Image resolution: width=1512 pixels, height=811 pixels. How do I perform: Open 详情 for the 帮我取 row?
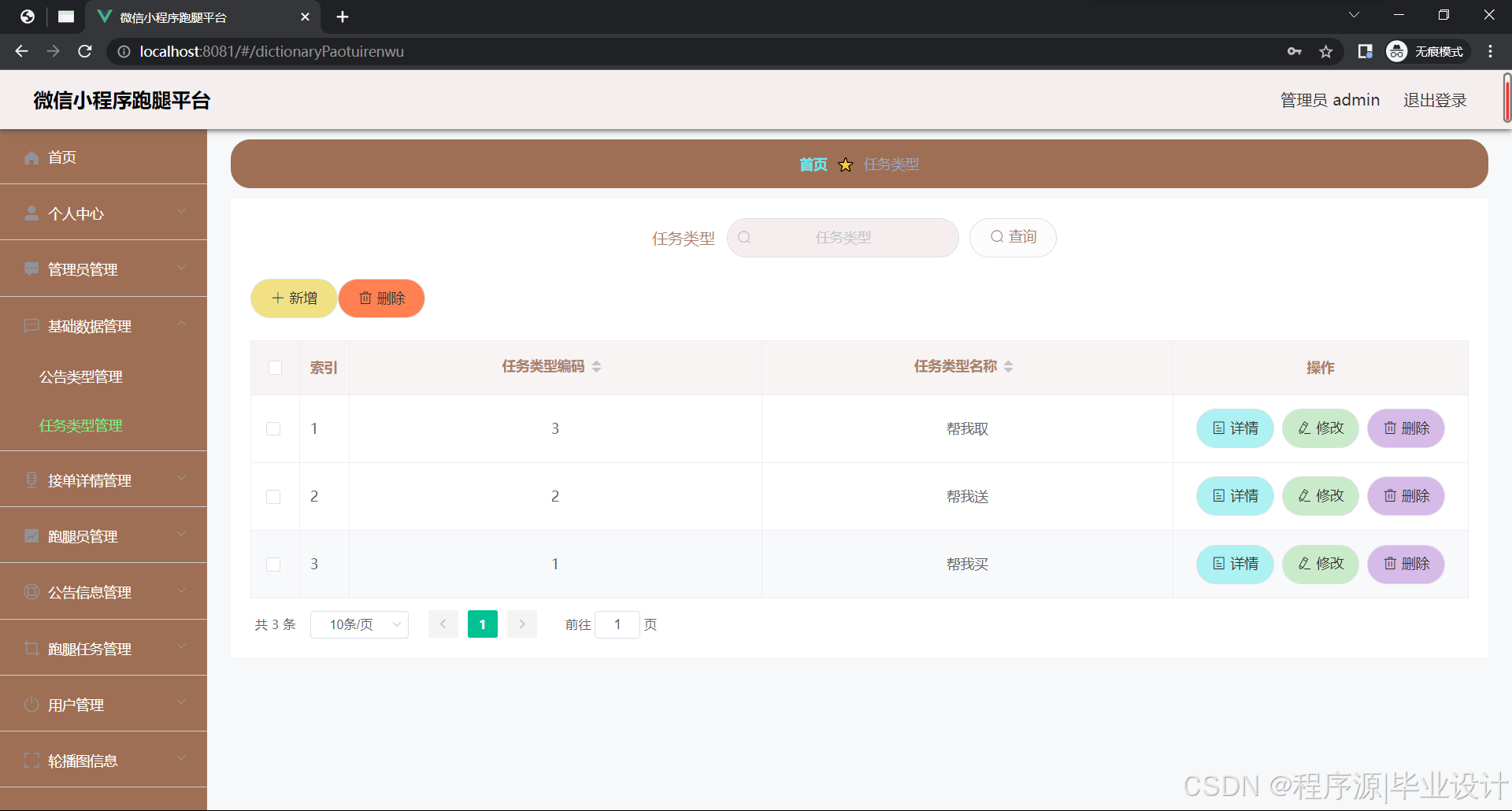[x=1235, y=428]
